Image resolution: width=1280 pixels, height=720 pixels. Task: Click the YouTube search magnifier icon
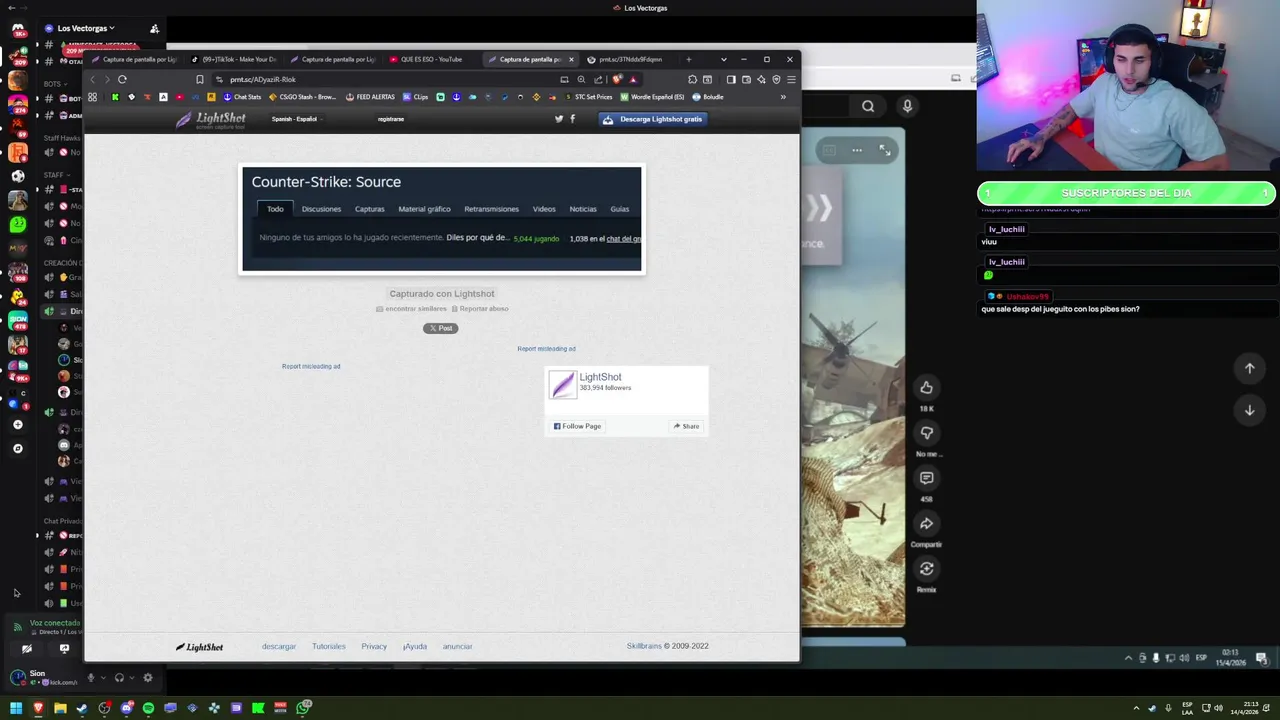[868, 106]
